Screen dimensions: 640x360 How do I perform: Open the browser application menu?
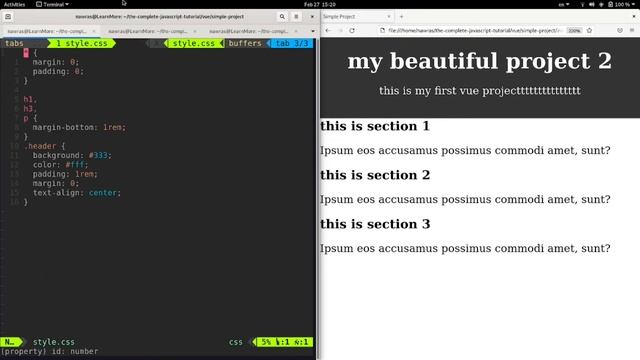[x=632, y=31]
